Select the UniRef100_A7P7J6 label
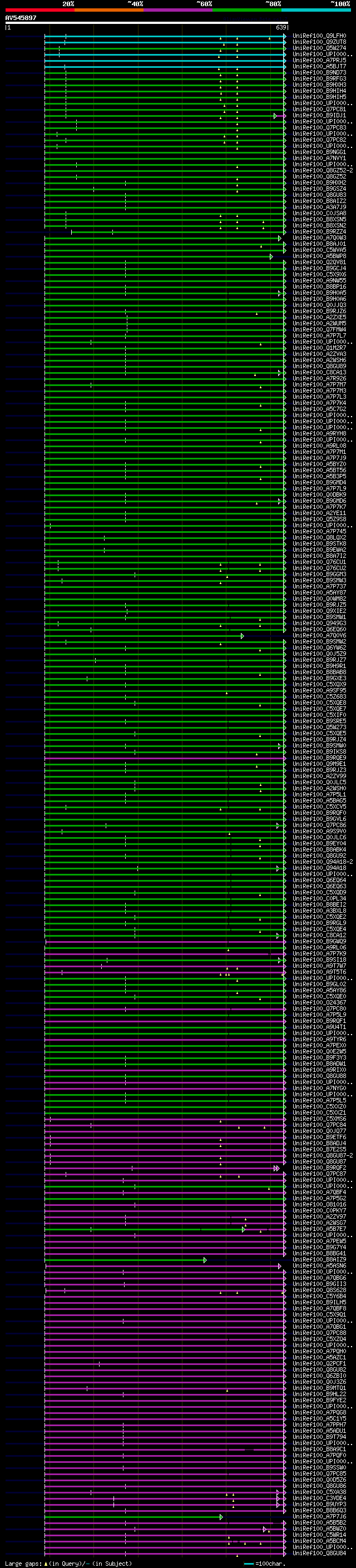This screenshot has height=1568, width=356. pos(319,1516)
